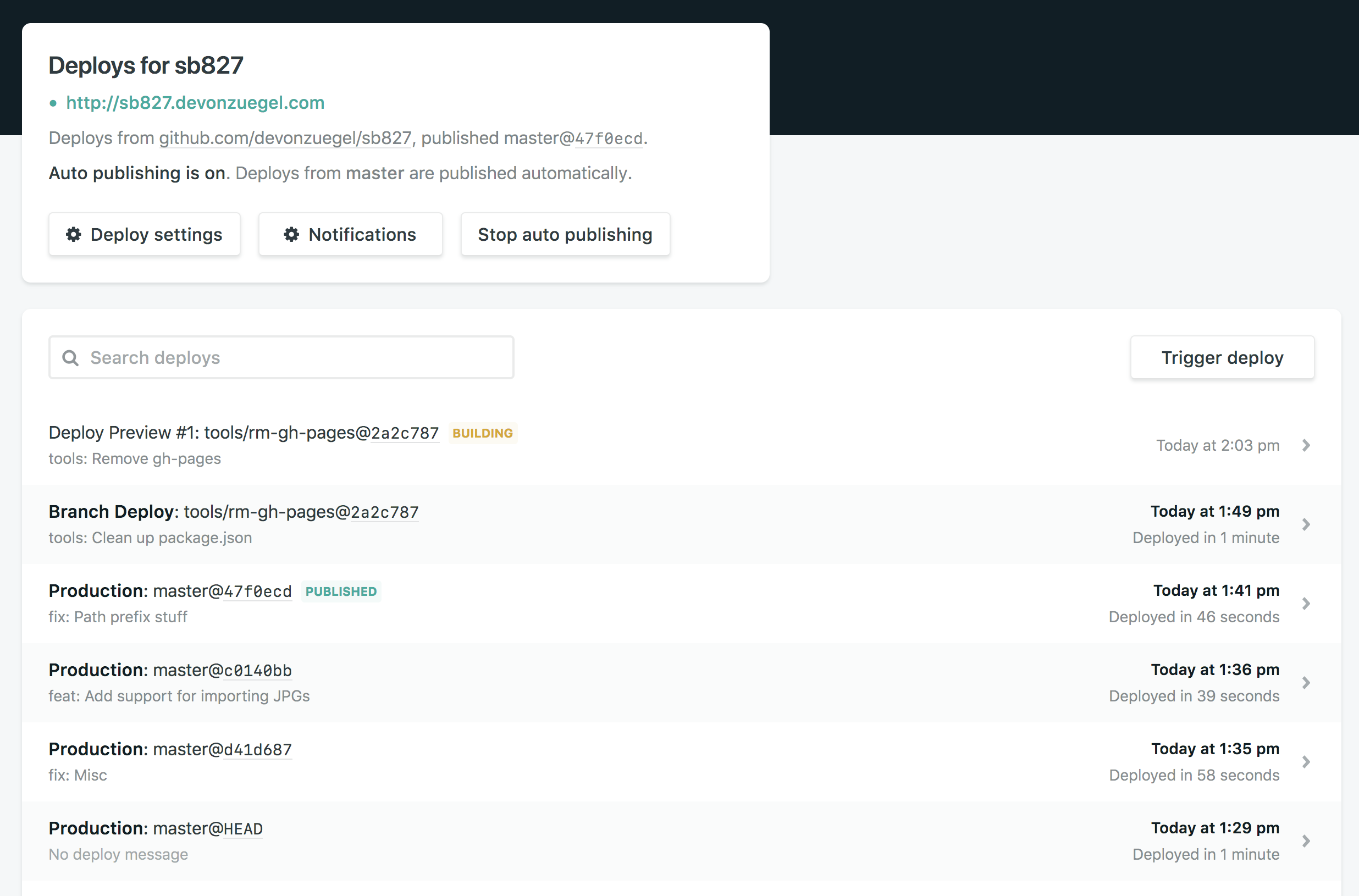Click chevron on master@d41d687 deploy row

pos(1306,762)
